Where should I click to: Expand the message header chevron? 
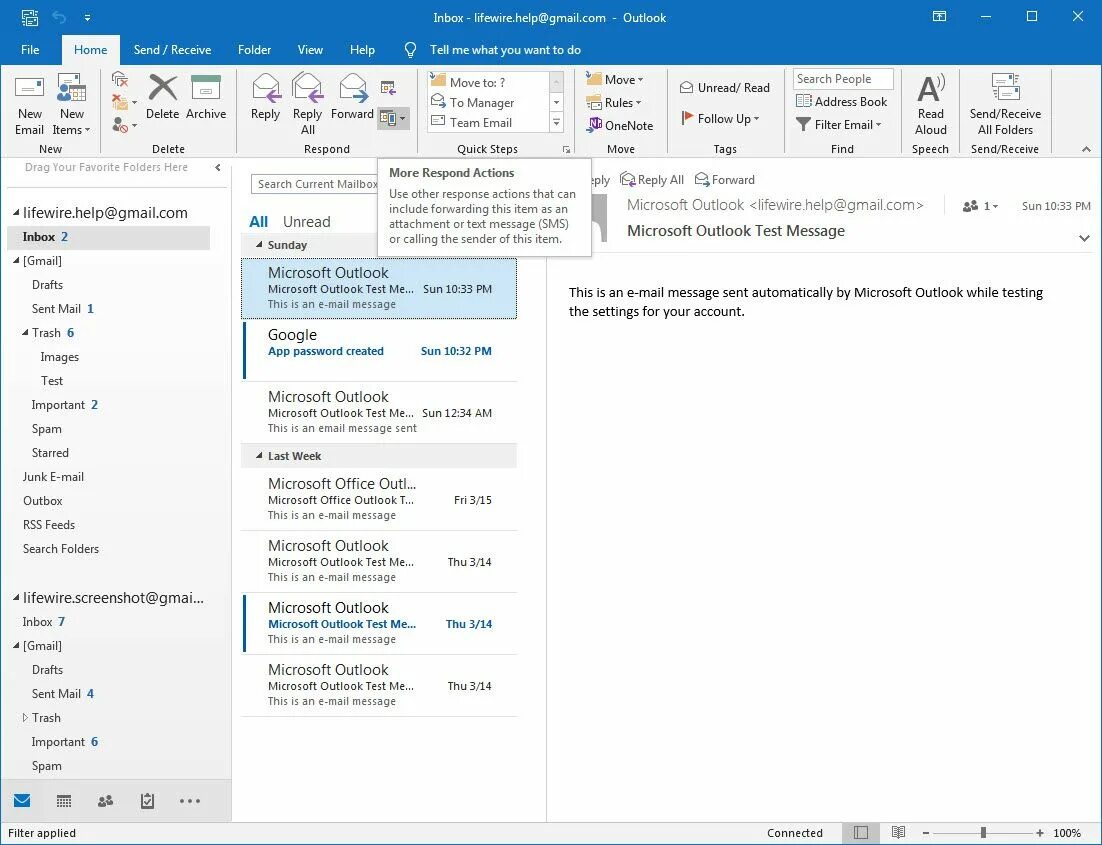coord(1084,238)
